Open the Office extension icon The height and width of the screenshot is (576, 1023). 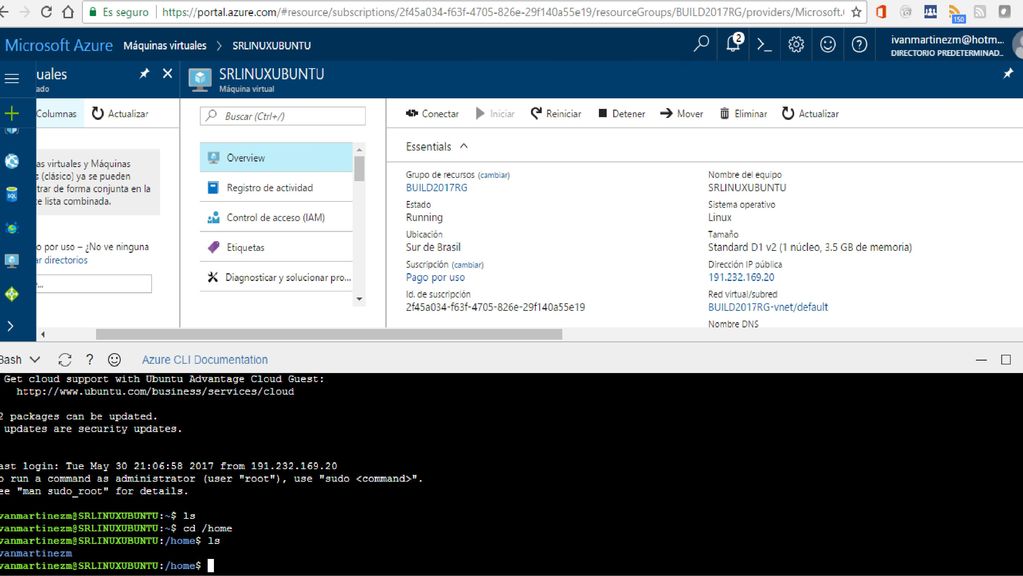[881, 12]
